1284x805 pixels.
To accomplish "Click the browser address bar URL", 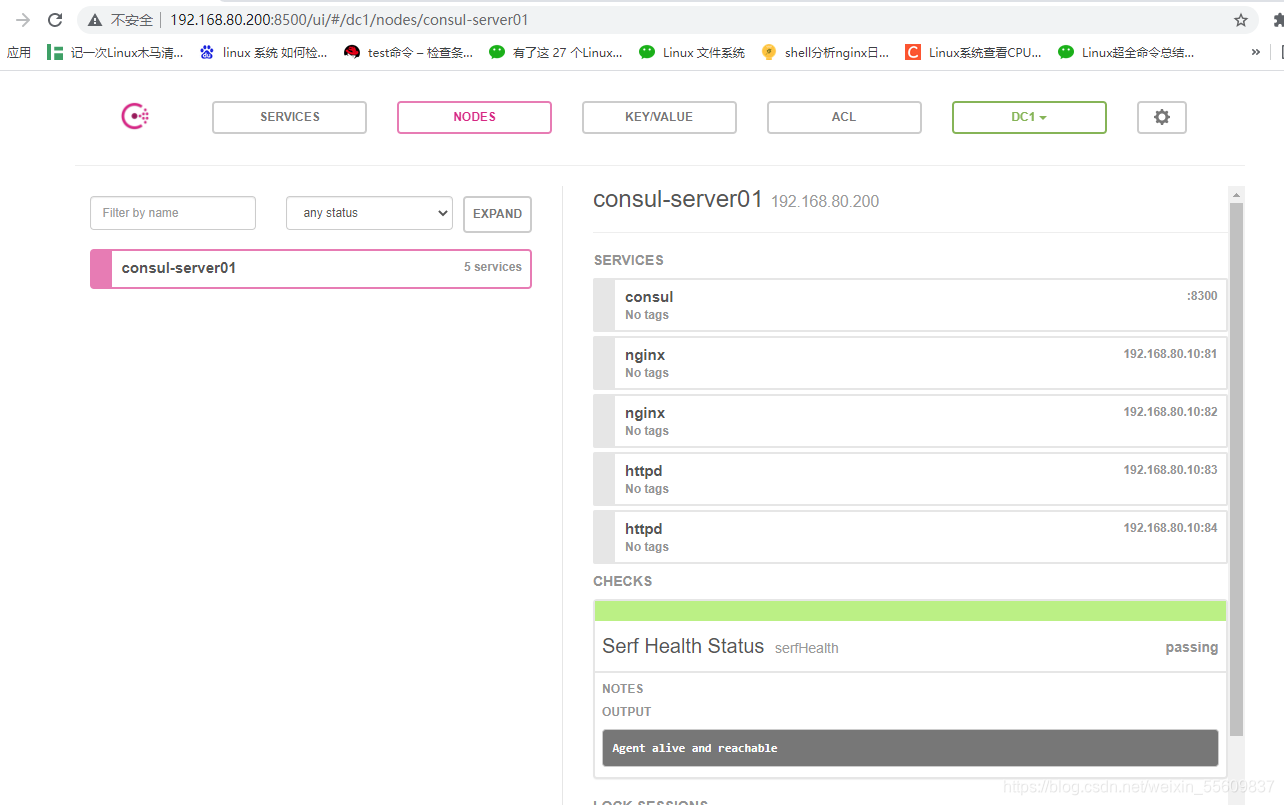I will click(x=349, y=20).
